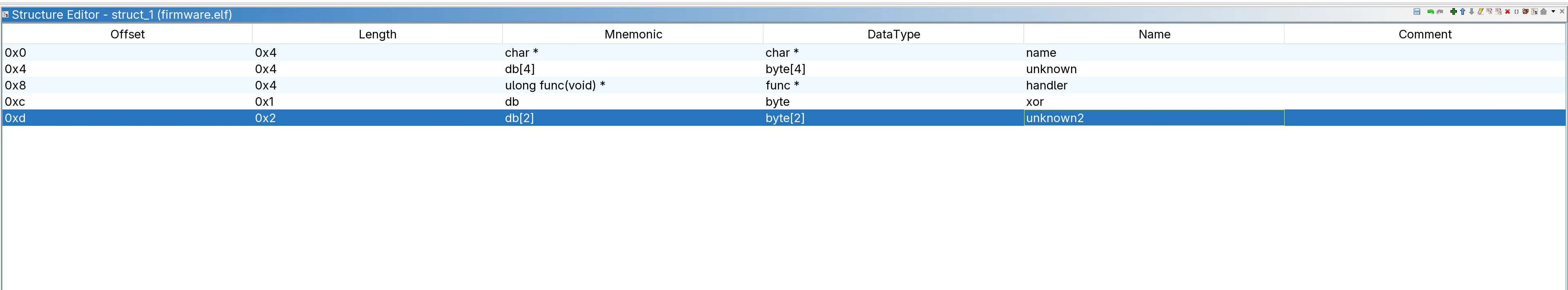Viewport: 1568px width, 290px height.
Task: Click the DataType column header
Action: (x=893, y=34)
